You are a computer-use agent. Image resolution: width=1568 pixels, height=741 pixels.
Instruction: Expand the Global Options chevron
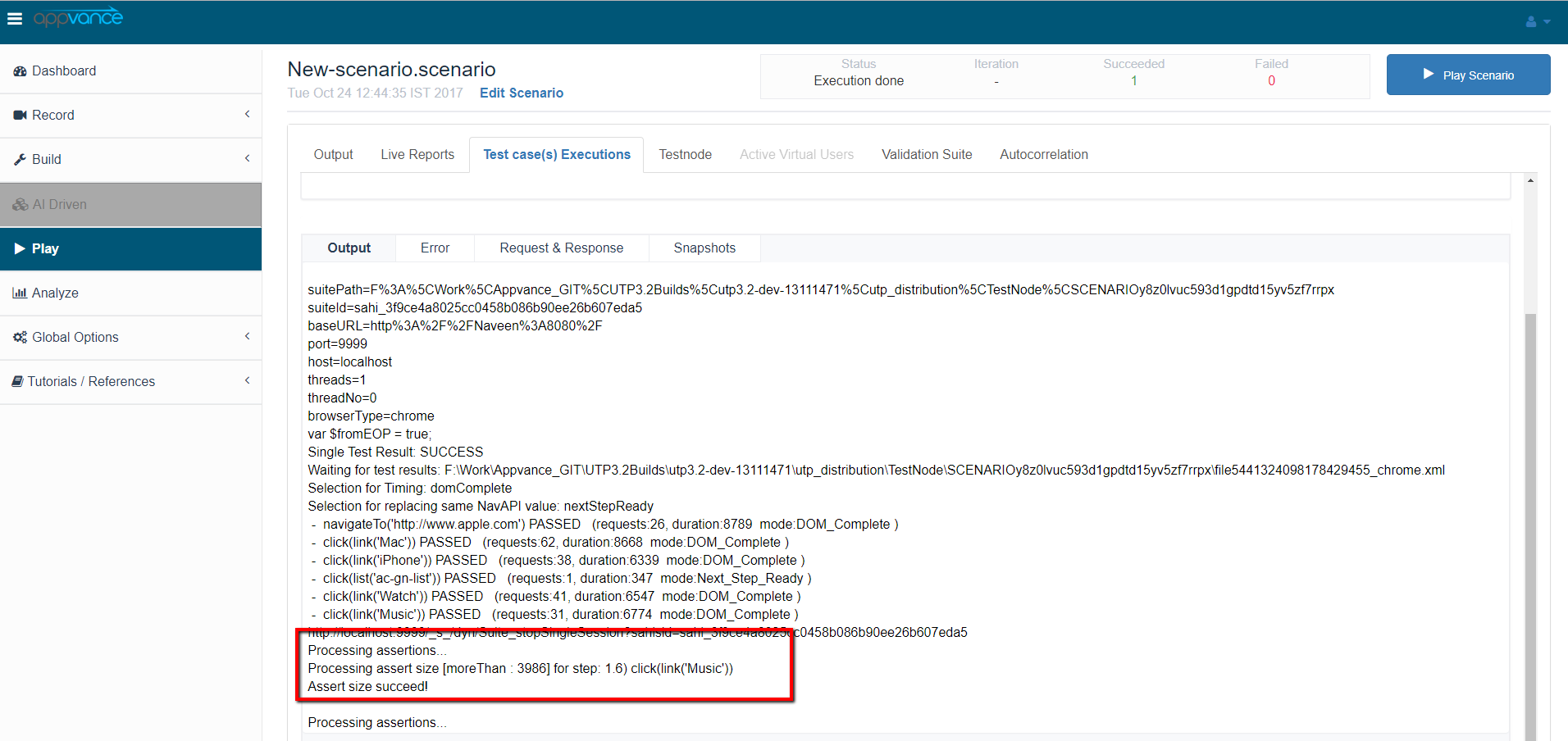tap(247, 337)
